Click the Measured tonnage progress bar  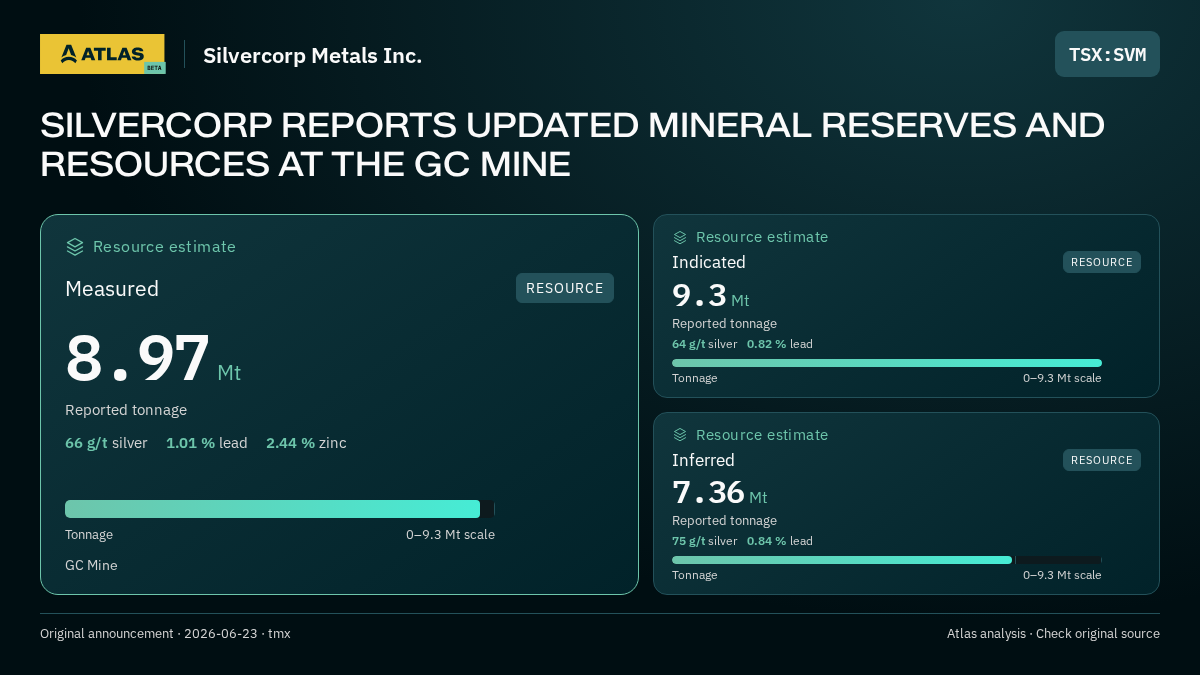(x=280, y=509)
